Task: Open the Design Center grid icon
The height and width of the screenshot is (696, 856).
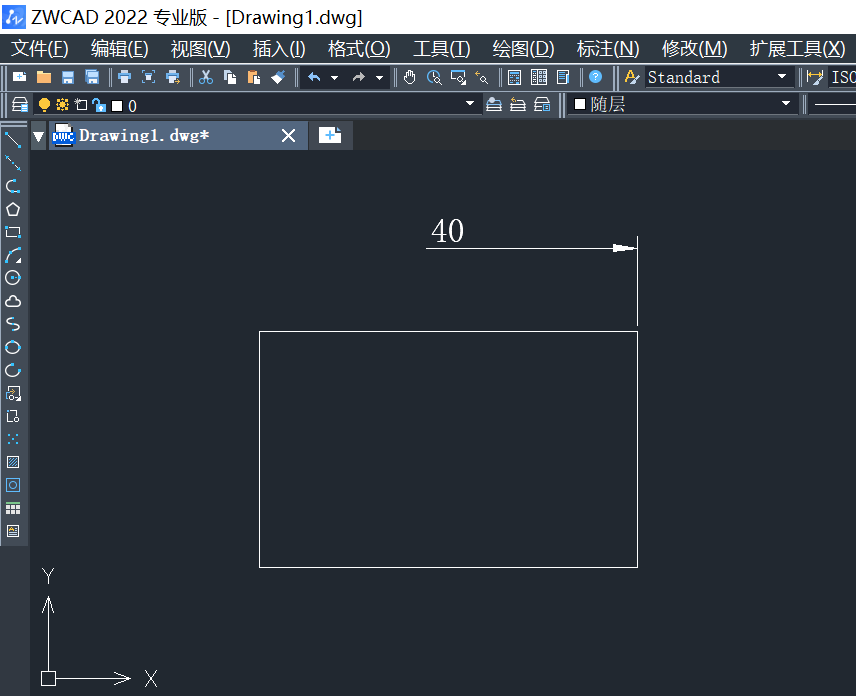Action: coord(539,78)
